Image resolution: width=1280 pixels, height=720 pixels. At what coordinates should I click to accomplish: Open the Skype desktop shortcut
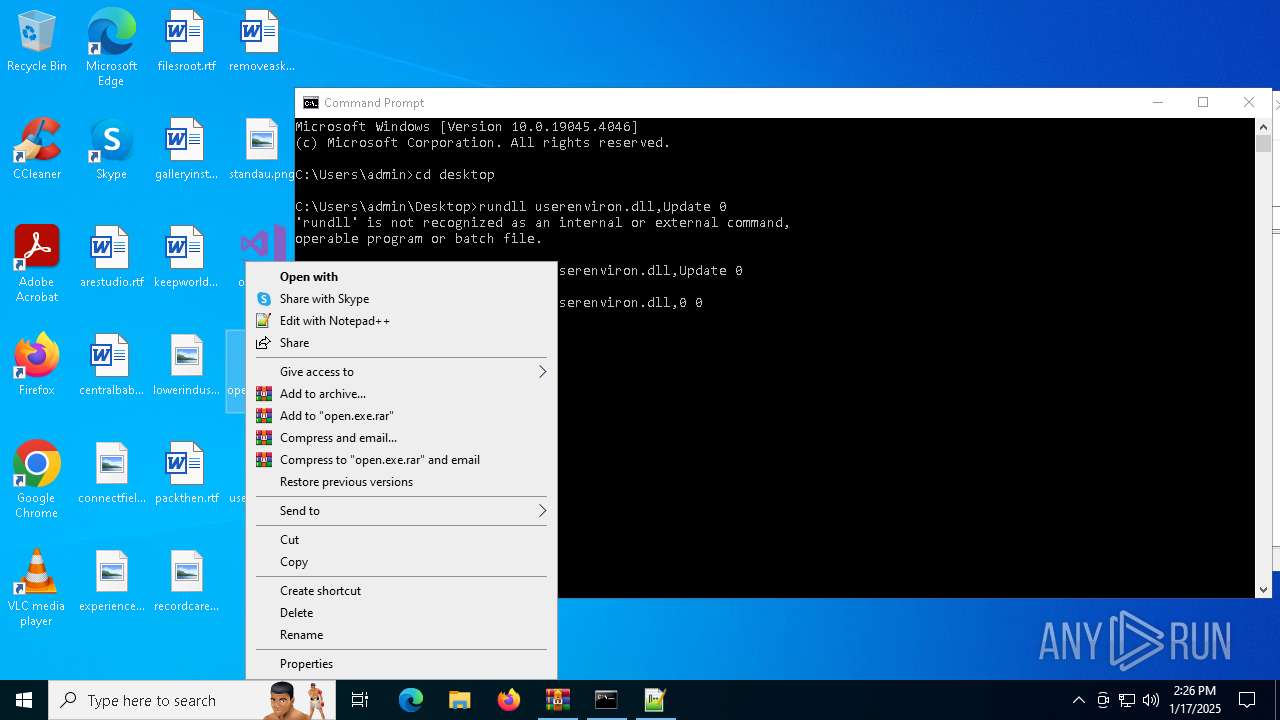point(111,150)
